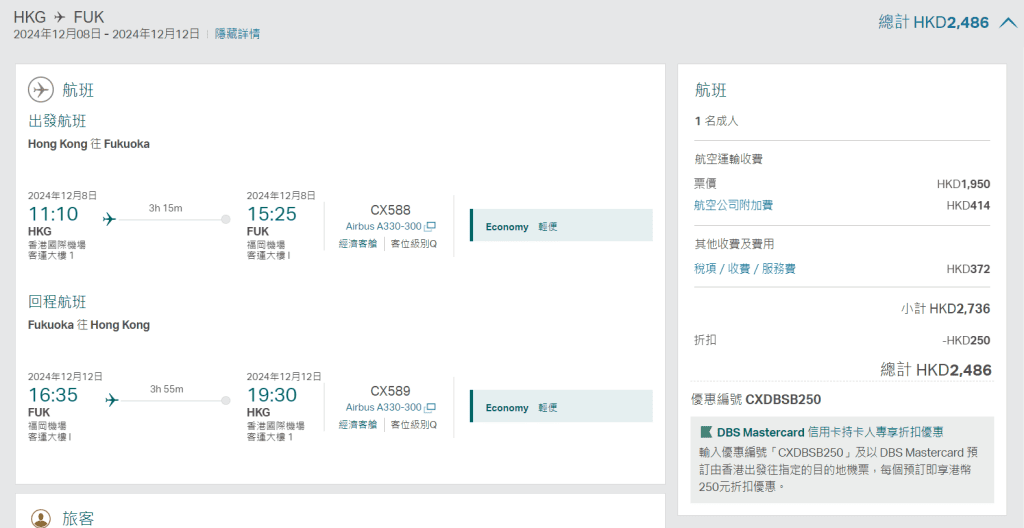Viewport: 1024px width, 528px height.
Task: Open the aircraft popup icon under CX588
Action: 431,227
